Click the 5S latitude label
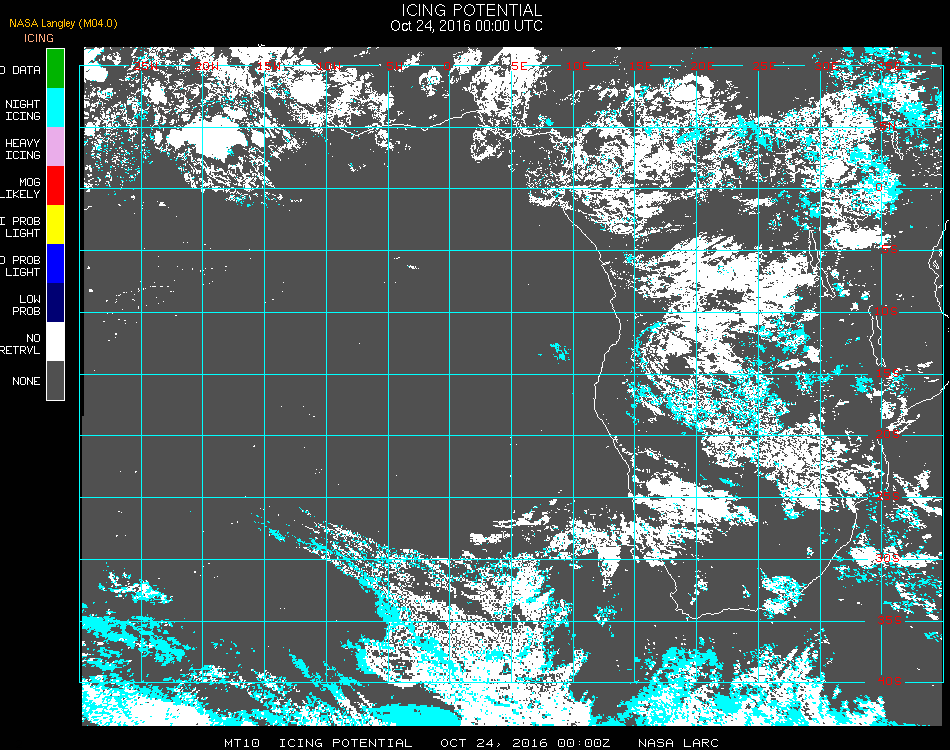 click(x=889, y=250)
